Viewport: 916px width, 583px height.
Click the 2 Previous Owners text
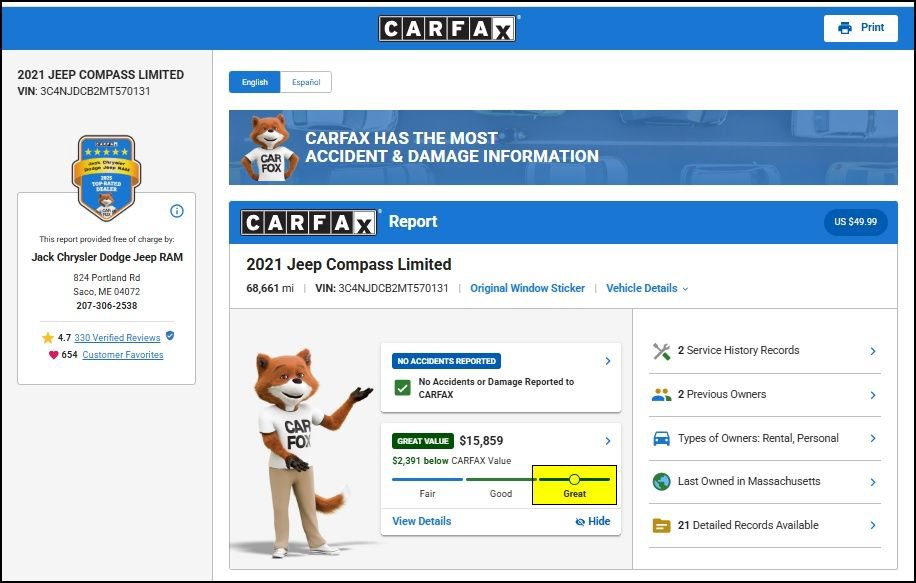click(722, 394)
